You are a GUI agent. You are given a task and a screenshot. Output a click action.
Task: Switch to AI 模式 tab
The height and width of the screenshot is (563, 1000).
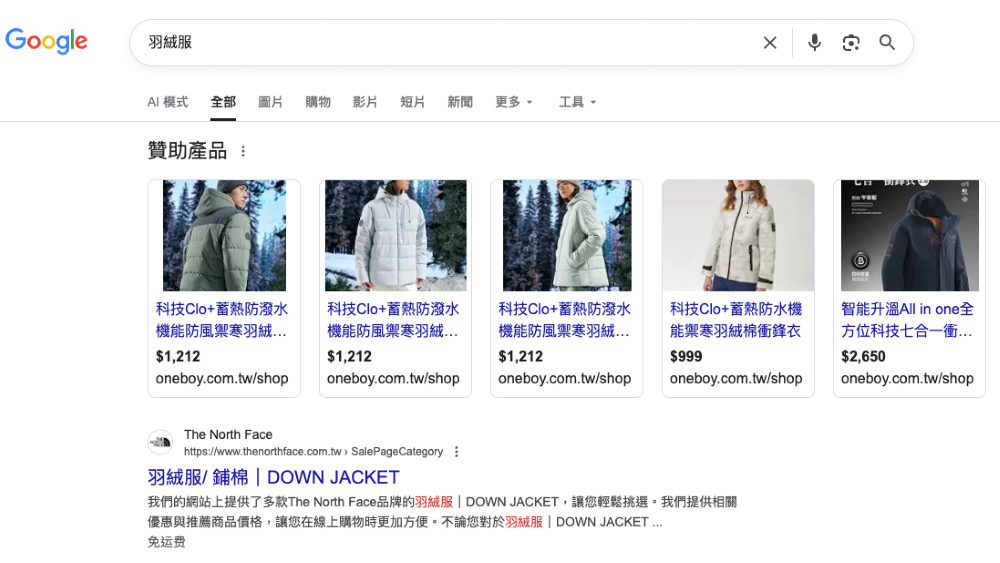tap(168, 102)
